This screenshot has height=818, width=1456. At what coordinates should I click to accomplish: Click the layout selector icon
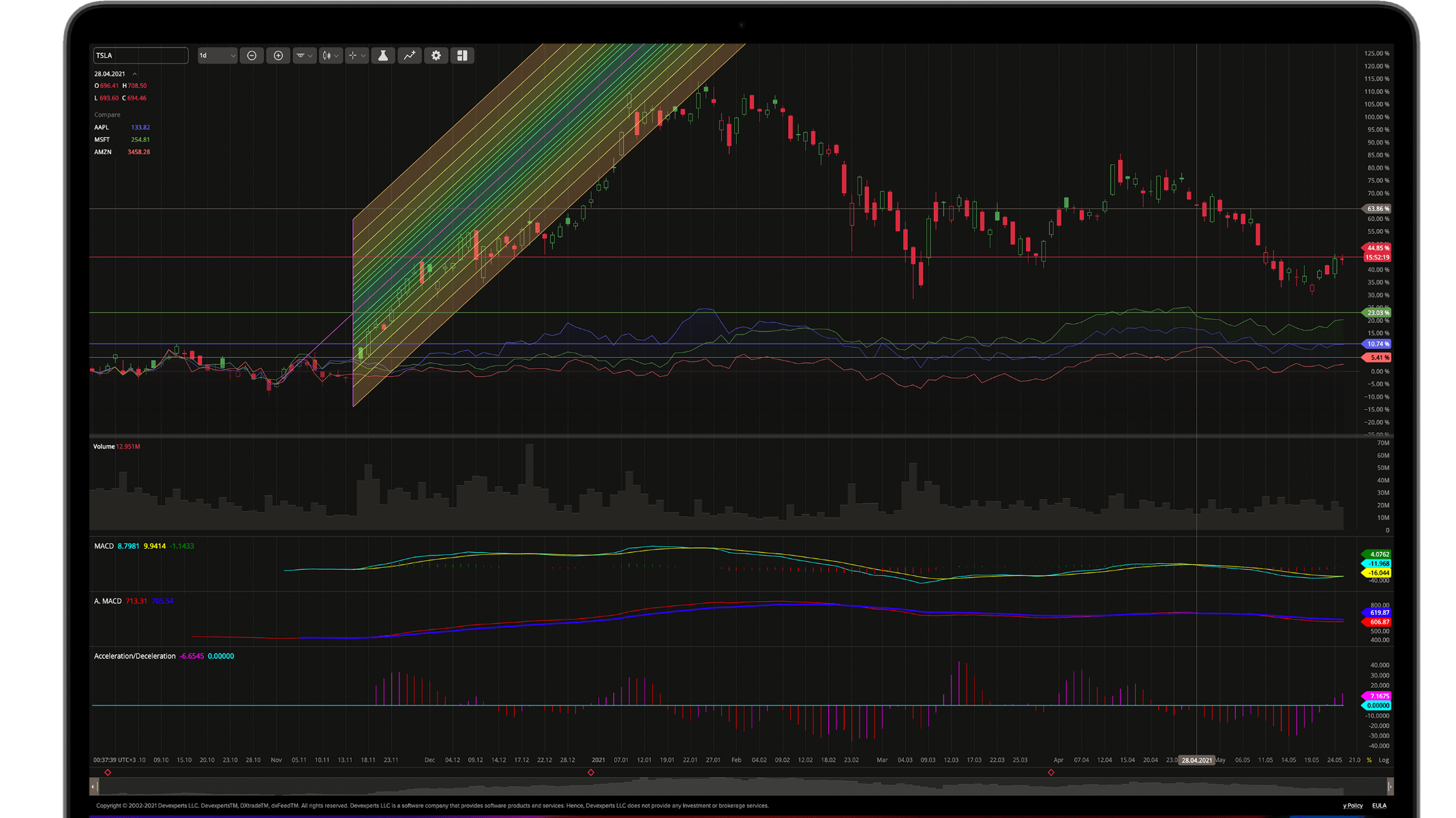tap(463, 55)
